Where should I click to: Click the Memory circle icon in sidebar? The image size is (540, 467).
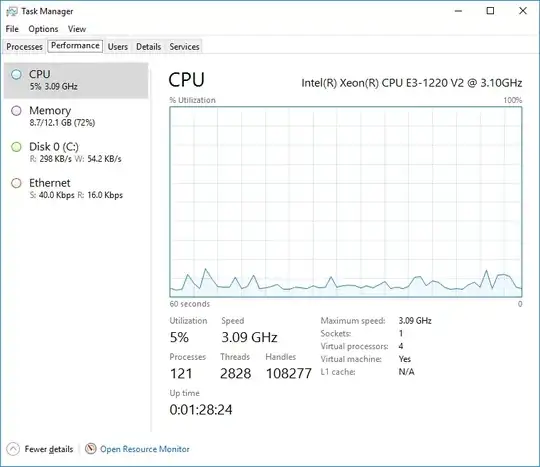point(16,111)
